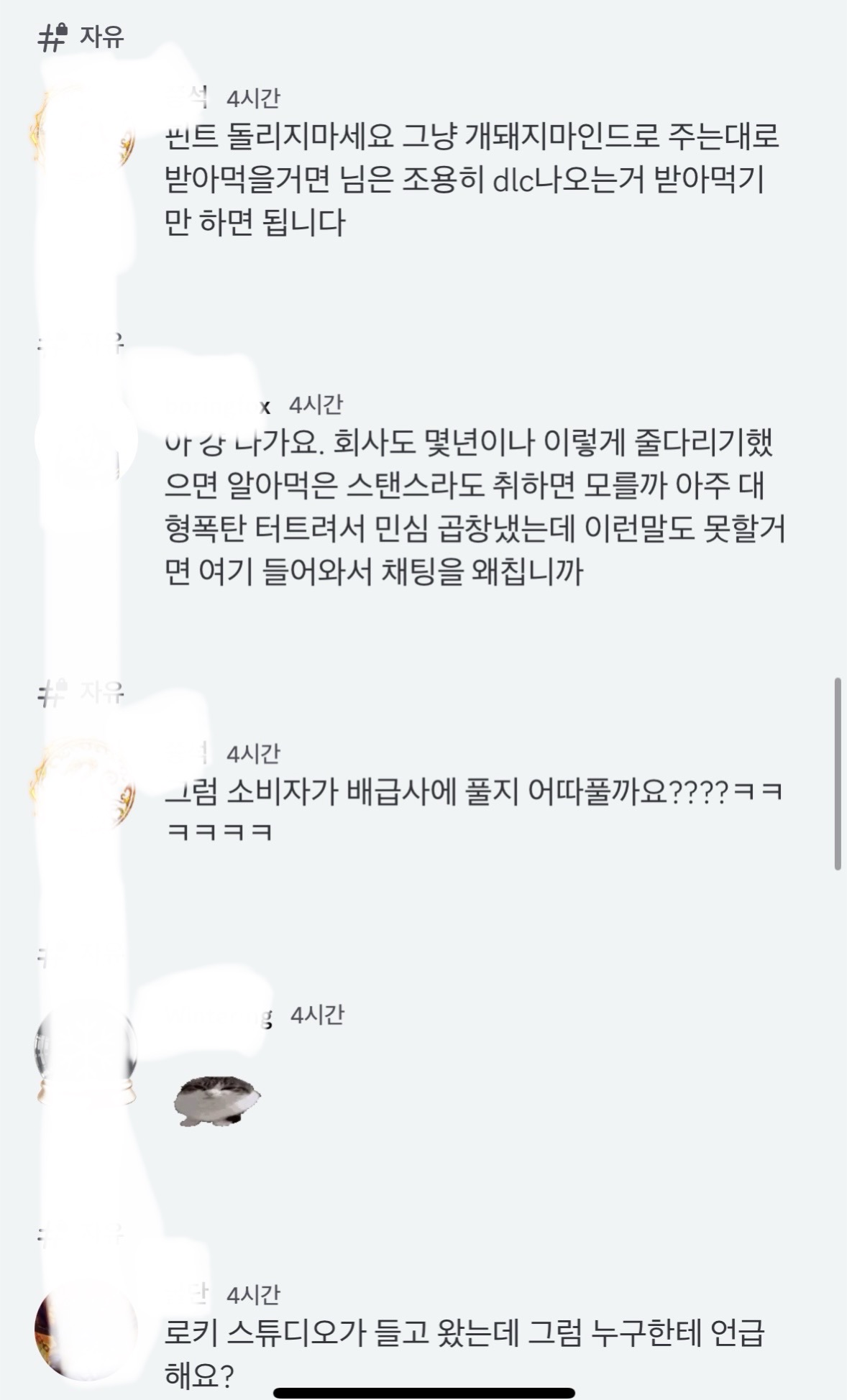Tap the 4시간 timestamp above the 개돼지마인드 message

coord(252,98)
